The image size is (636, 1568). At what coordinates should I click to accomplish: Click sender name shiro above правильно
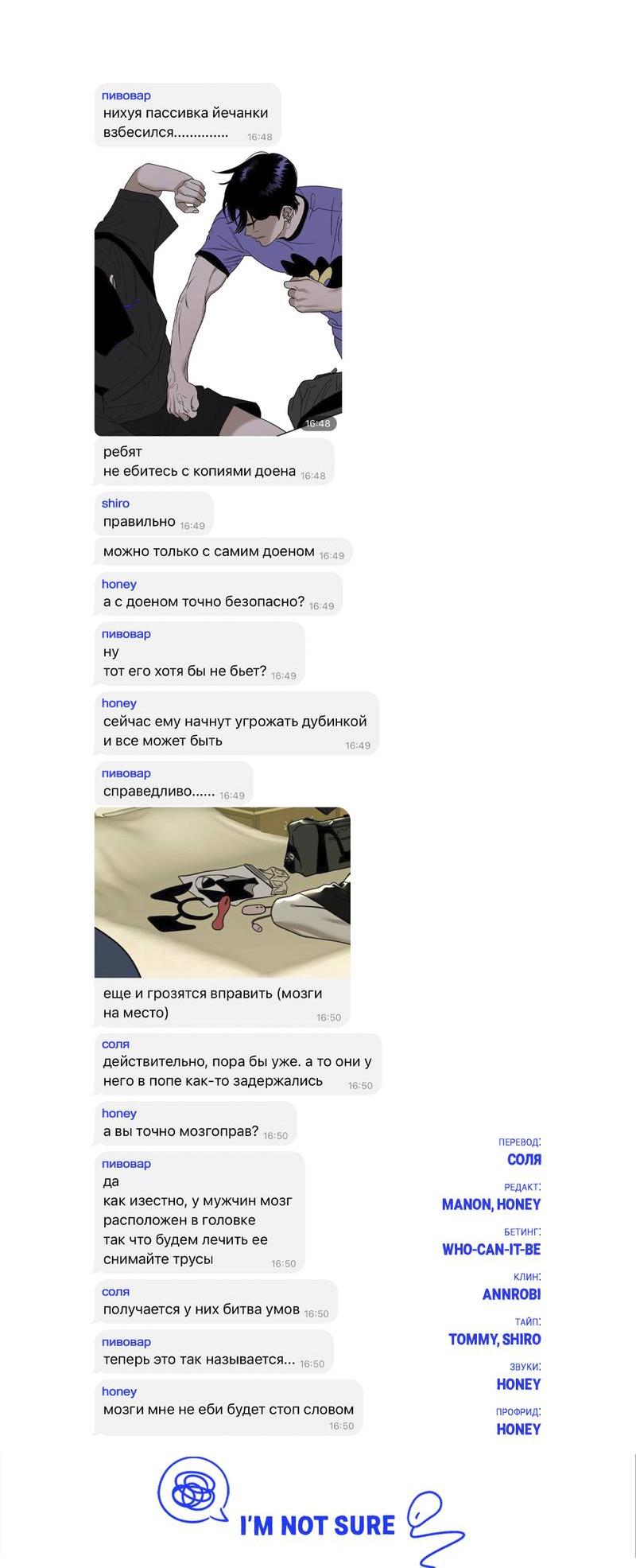[x=115, y=503]
